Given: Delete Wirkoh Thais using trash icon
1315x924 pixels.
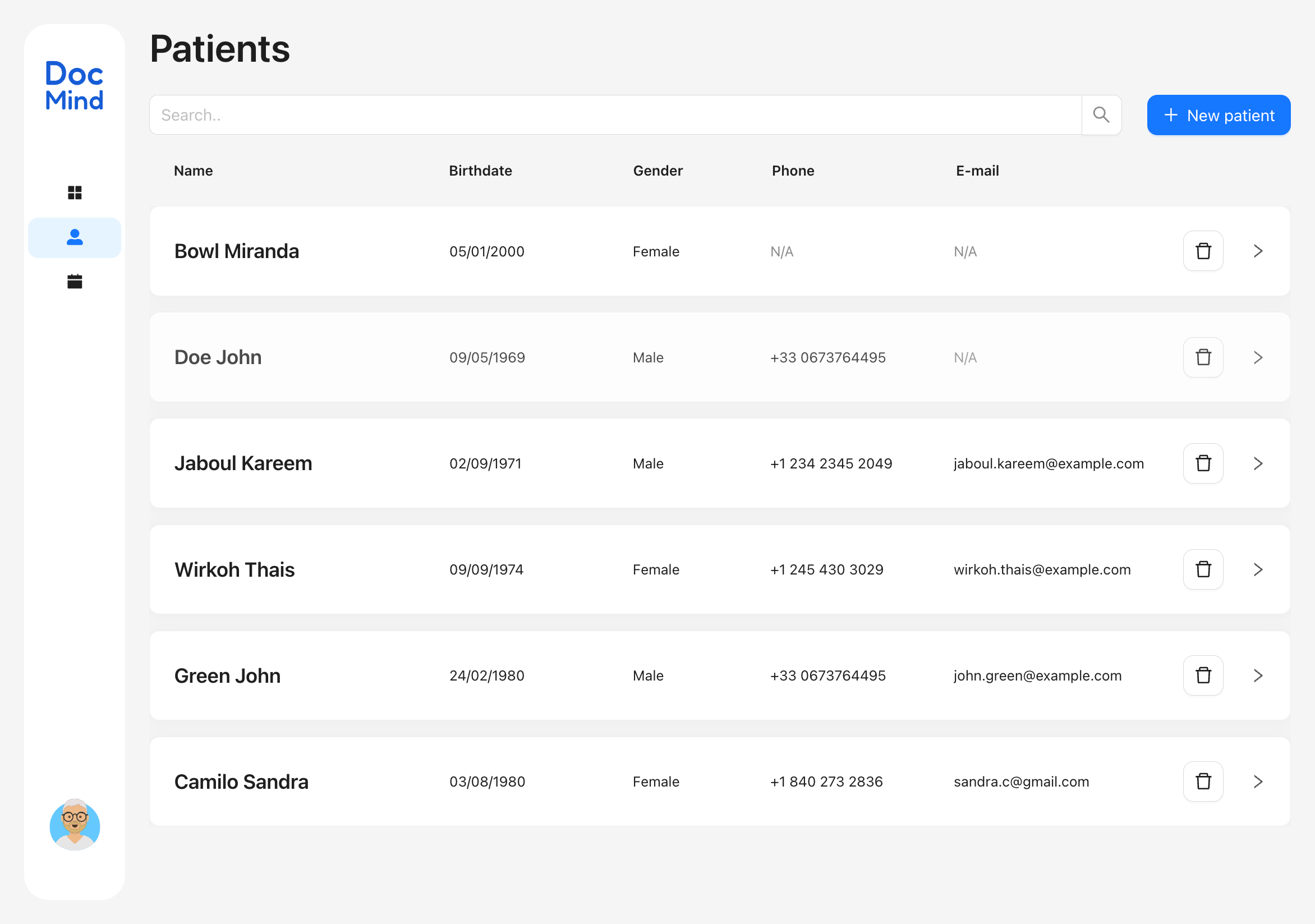Looking at the screenshot, I should pyautogui.click(x=1203, y=569).
